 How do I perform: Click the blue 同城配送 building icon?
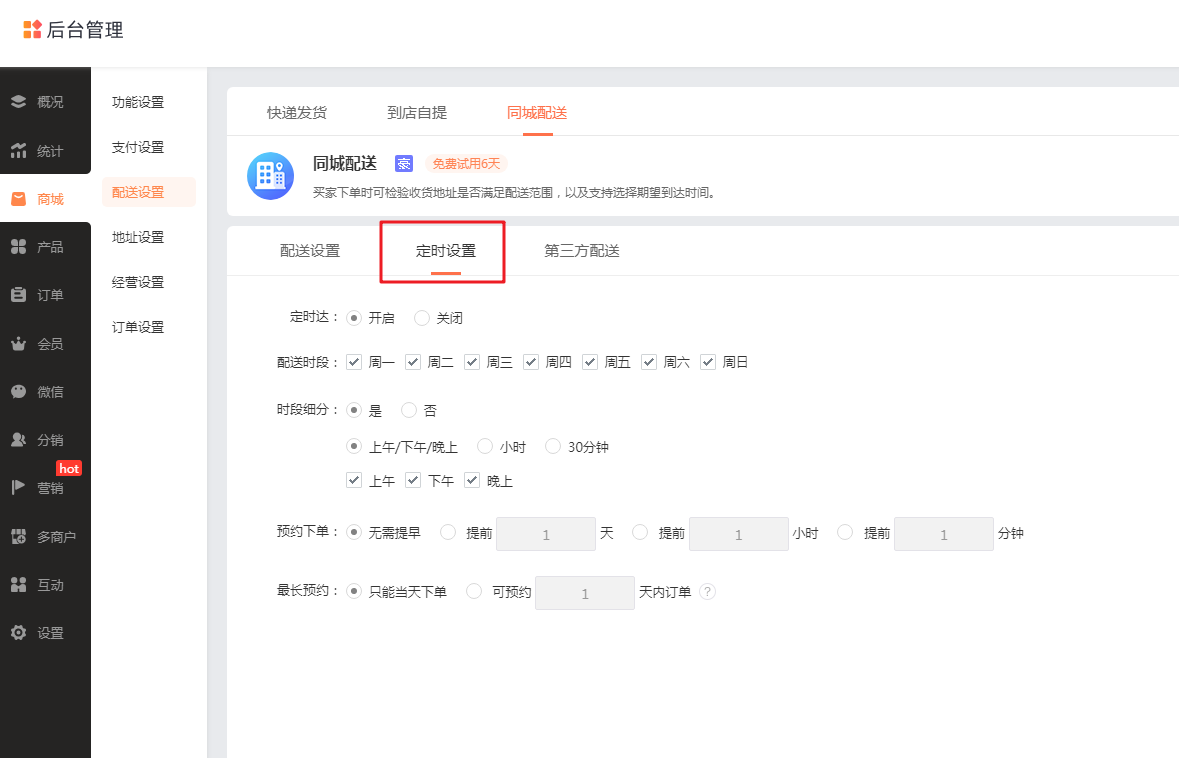click(271, 176)
